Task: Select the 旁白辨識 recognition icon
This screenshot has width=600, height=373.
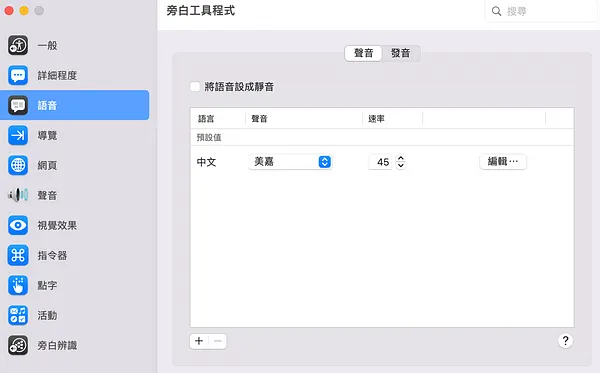Action: tap(18, 345)
